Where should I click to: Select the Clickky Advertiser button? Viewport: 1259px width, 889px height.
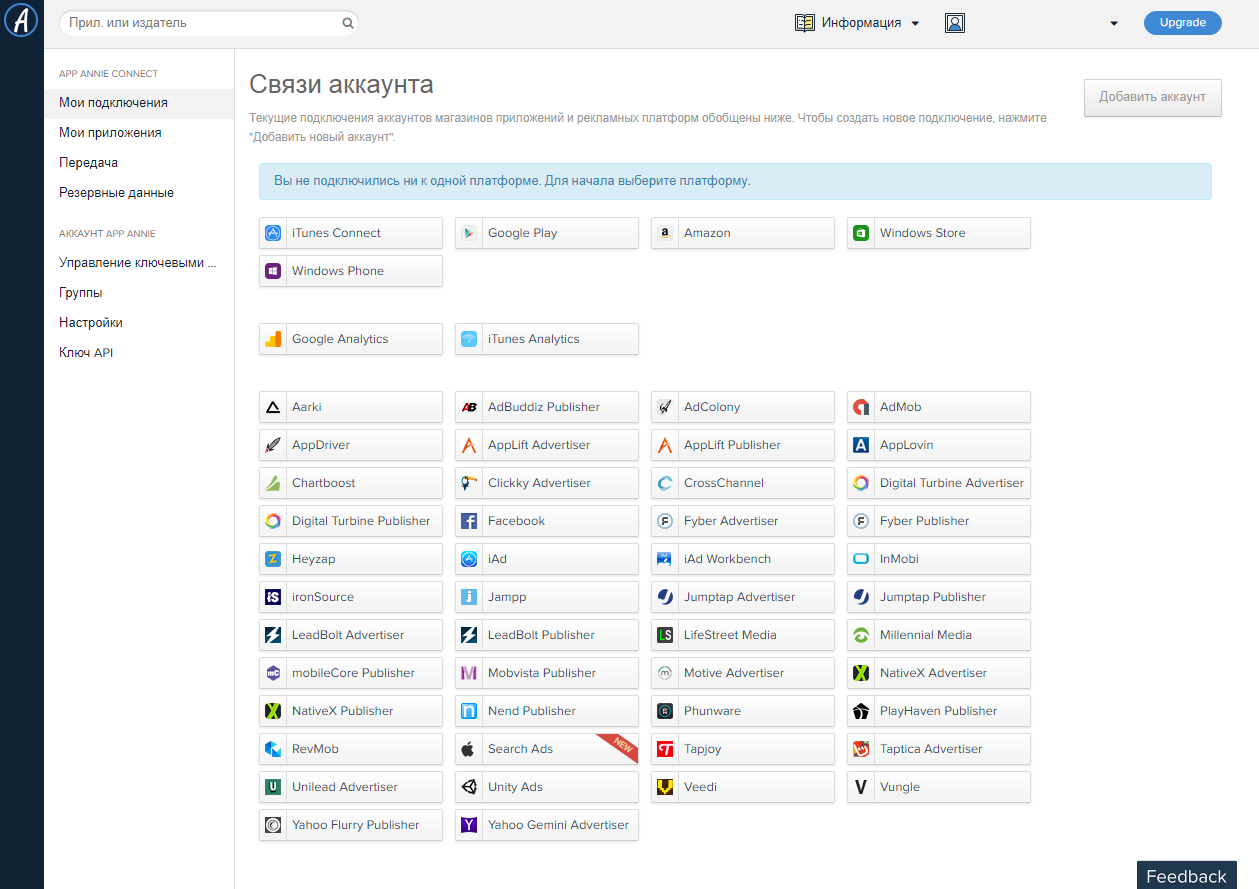point(546,483)
